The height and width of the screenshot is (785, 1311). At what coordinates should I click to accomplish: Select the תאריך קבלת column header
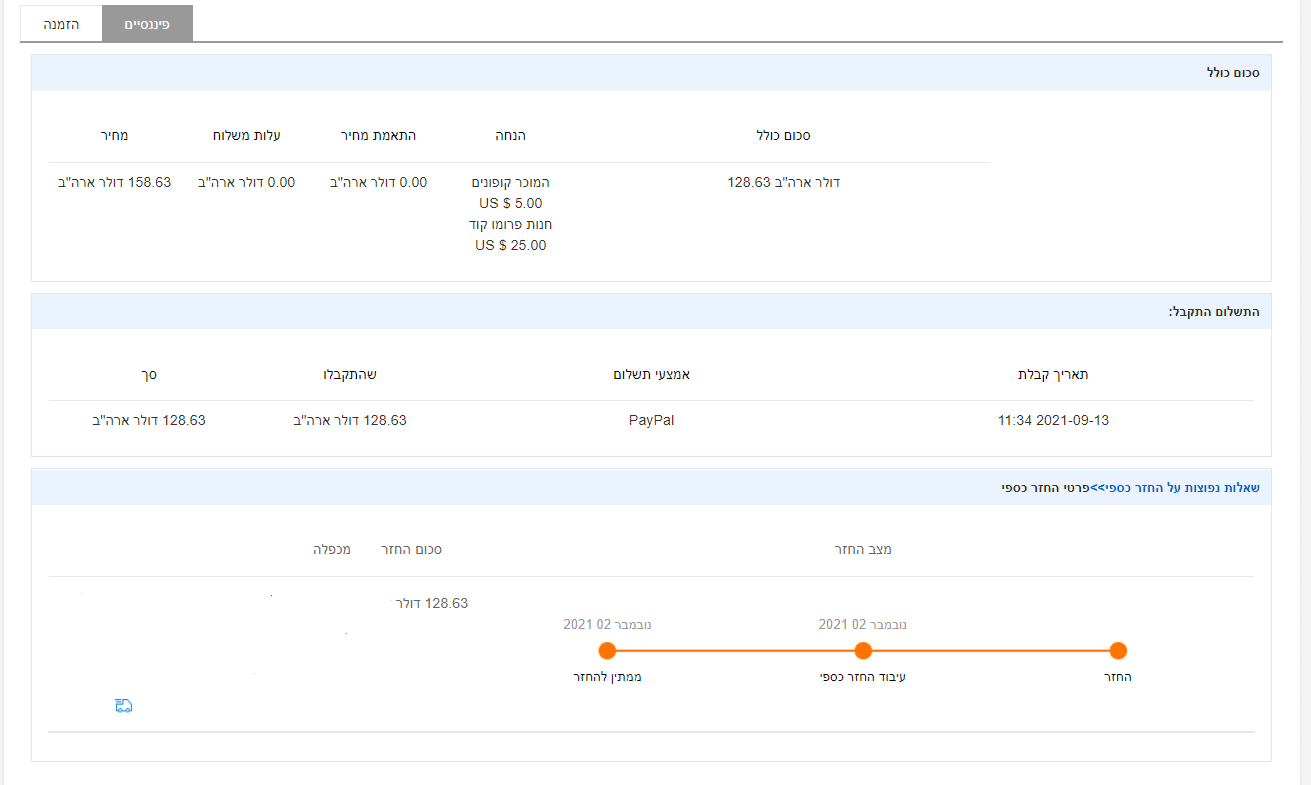pos(1053,375)
